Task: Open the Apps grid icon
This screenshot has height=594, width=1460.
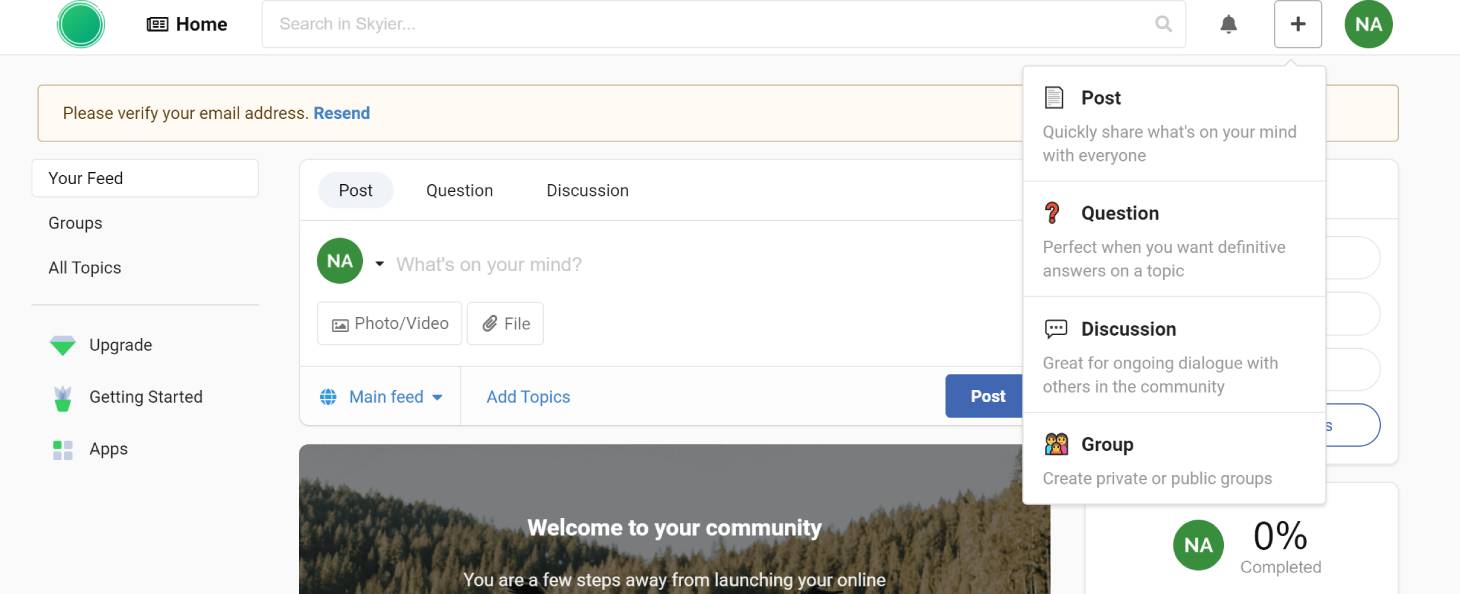Action: 63,450
